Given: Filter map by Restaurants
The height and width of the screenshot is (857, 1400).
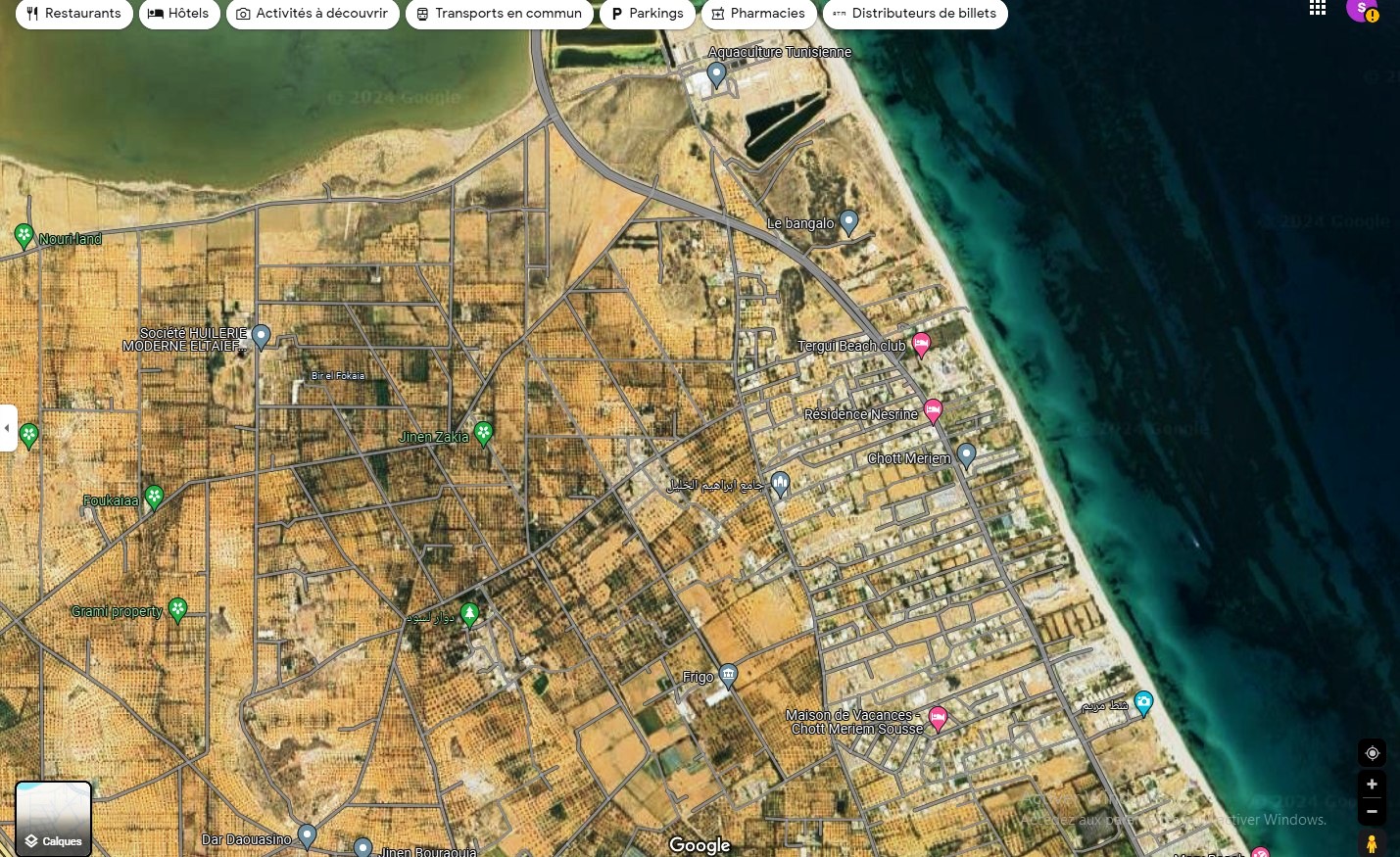Looking at the screenshot, I should [x=74, y=14].
